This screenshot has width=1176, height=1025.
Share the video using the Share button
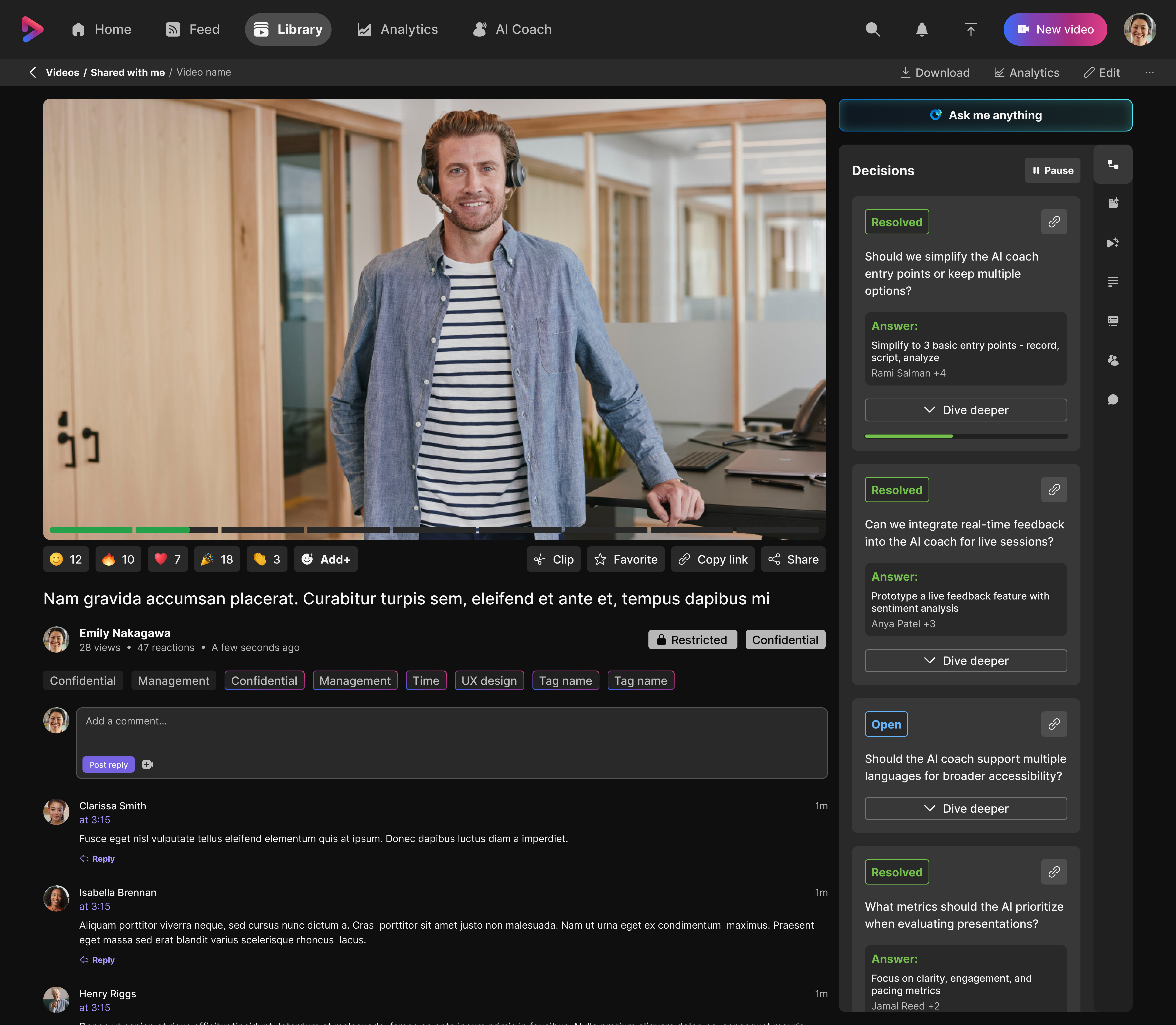(x=793, y=559)
